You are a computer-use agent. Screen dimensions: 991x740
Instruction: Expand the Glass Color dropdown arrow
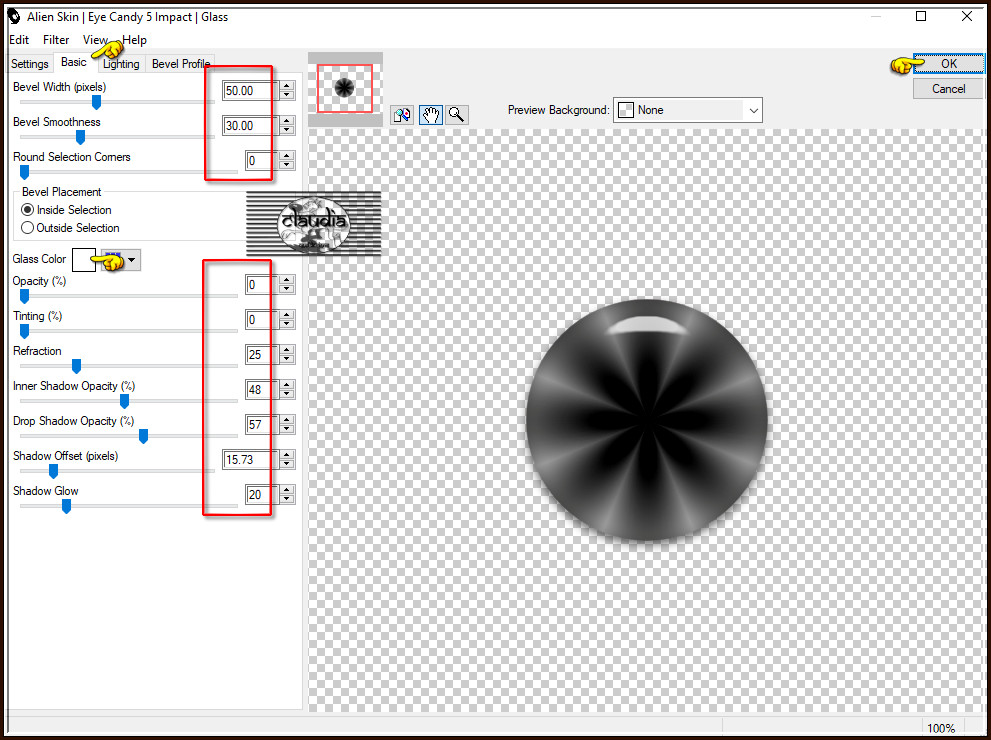point(131,260)
